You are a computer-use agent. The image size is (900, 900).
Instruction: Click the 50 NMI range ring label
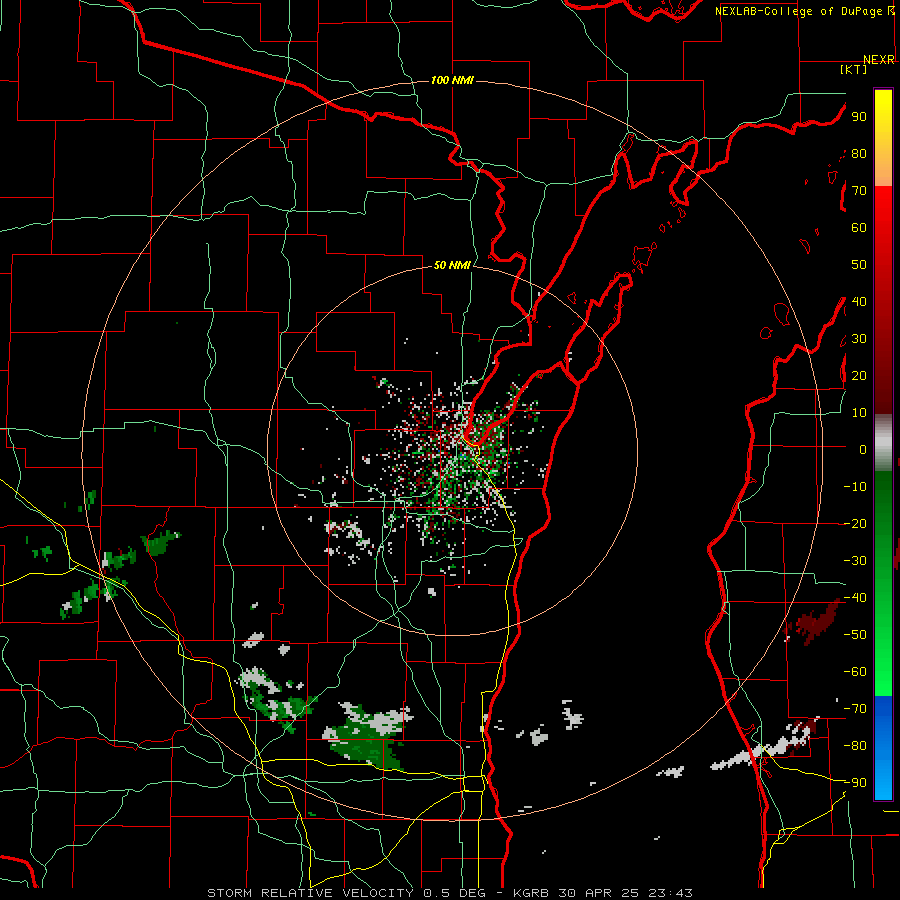pyautogui.click(x=452, y=265)
